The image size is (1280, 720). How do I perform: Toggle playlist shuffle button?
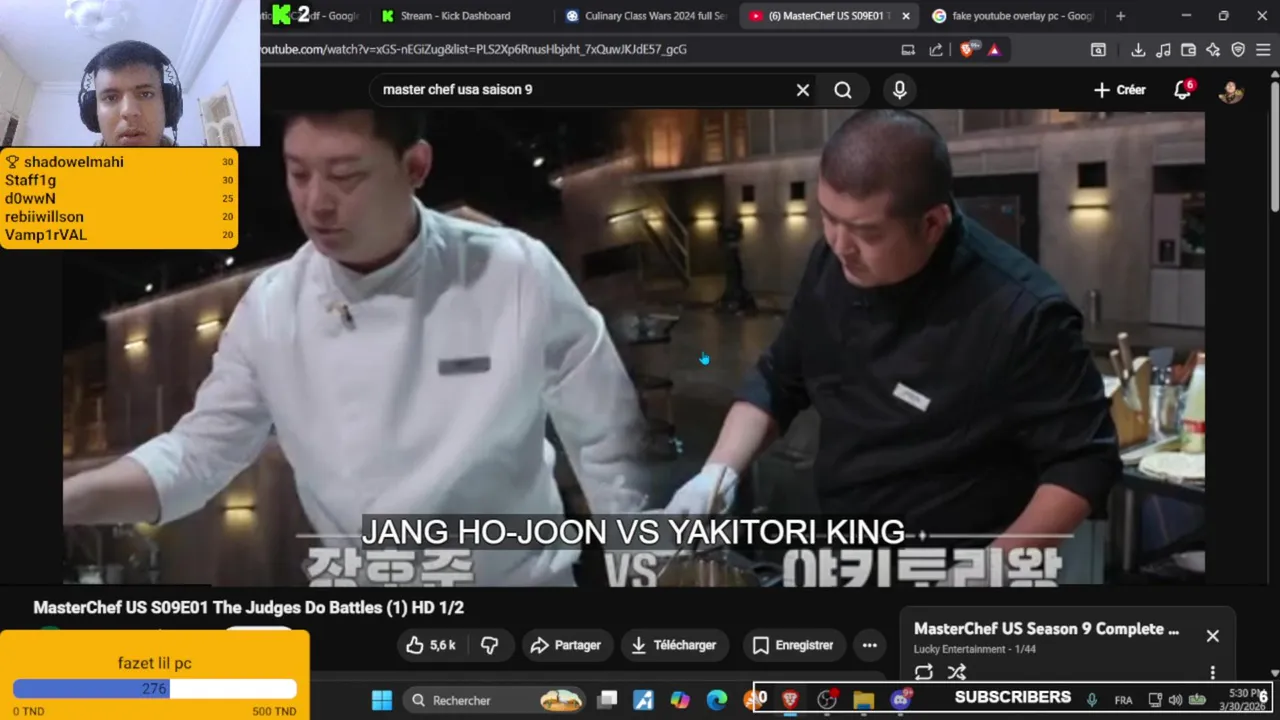pyautogui.click(x=957, y=673)
